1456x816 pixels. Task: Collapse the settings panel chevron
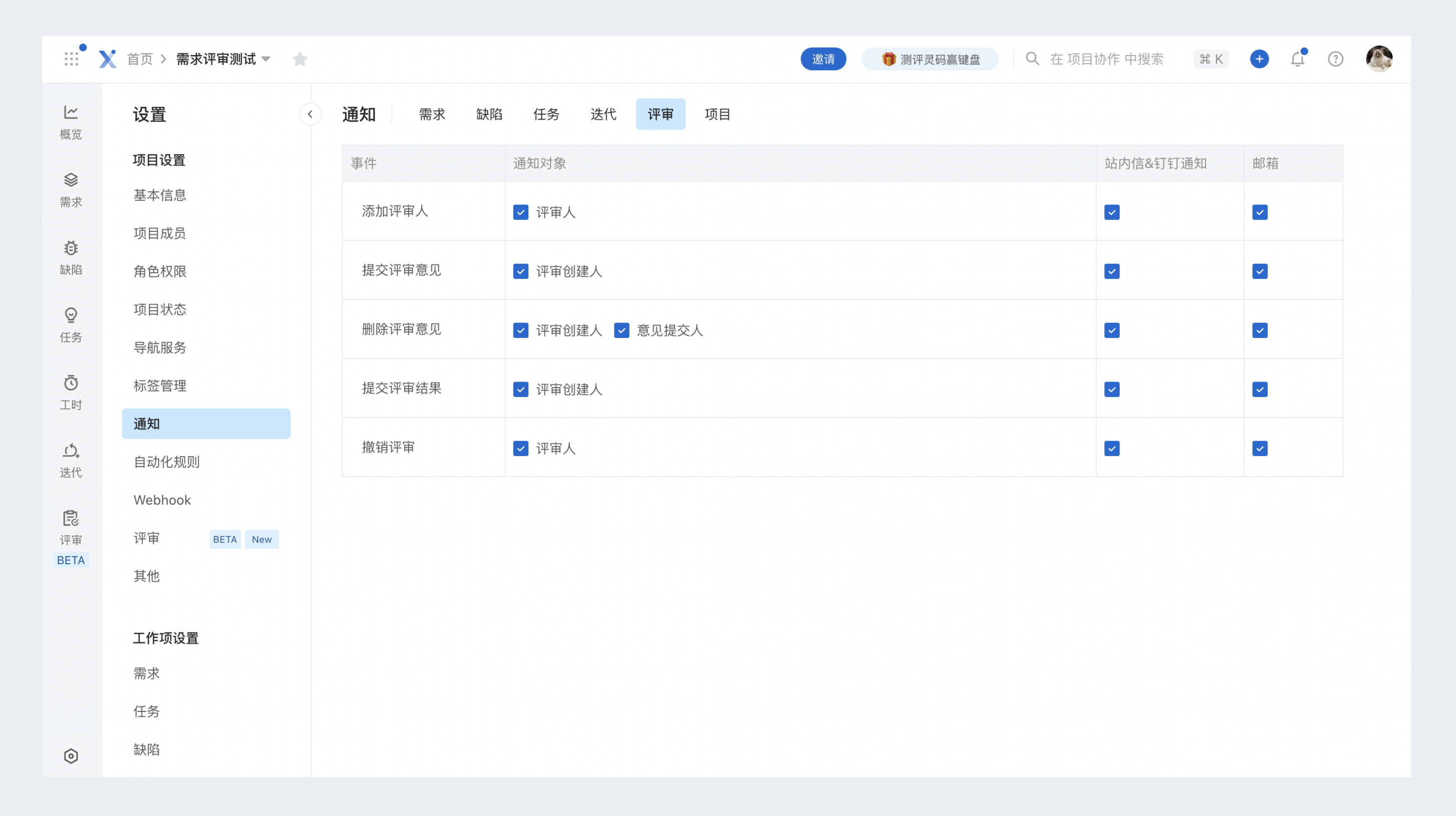310,114
